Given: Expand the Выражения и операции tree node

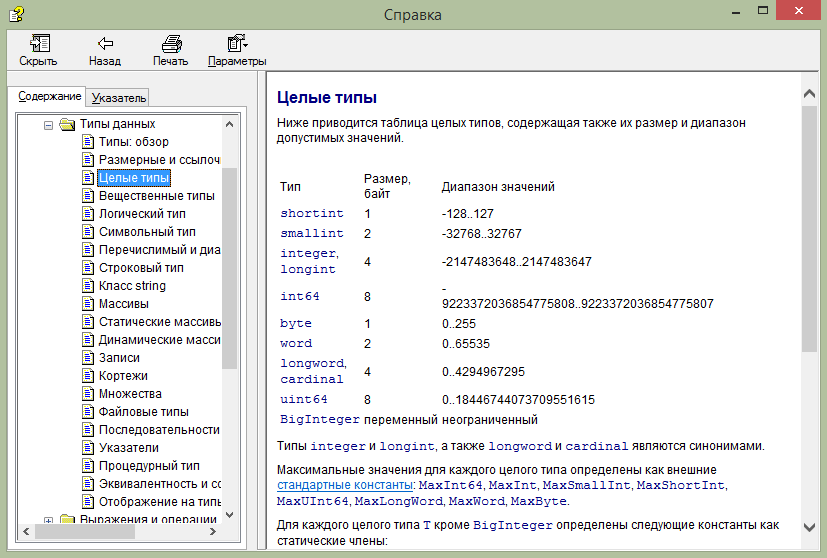Looking at the screenshot, I should tap(49, 521).
